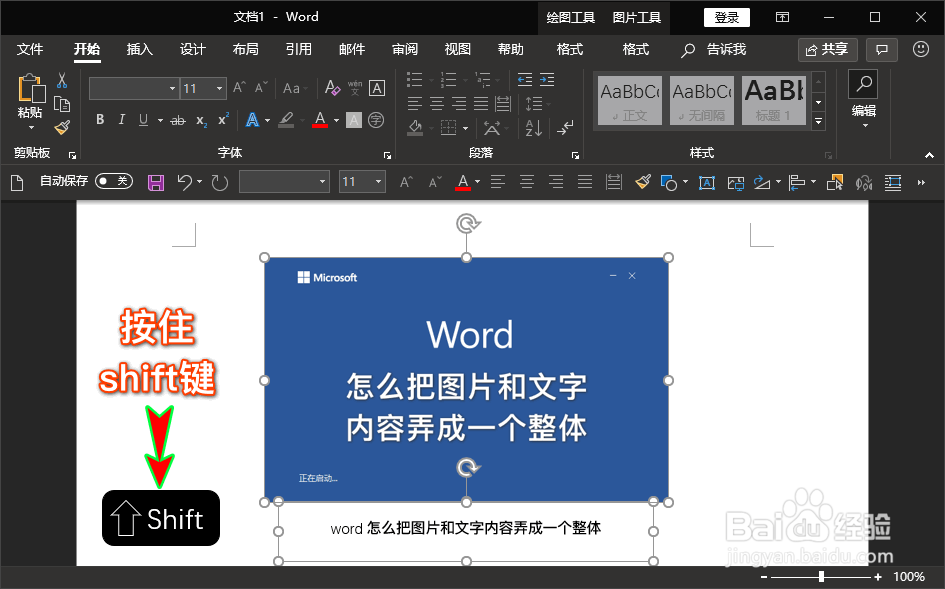Click the Cut scissors icon

click(62, 80)
